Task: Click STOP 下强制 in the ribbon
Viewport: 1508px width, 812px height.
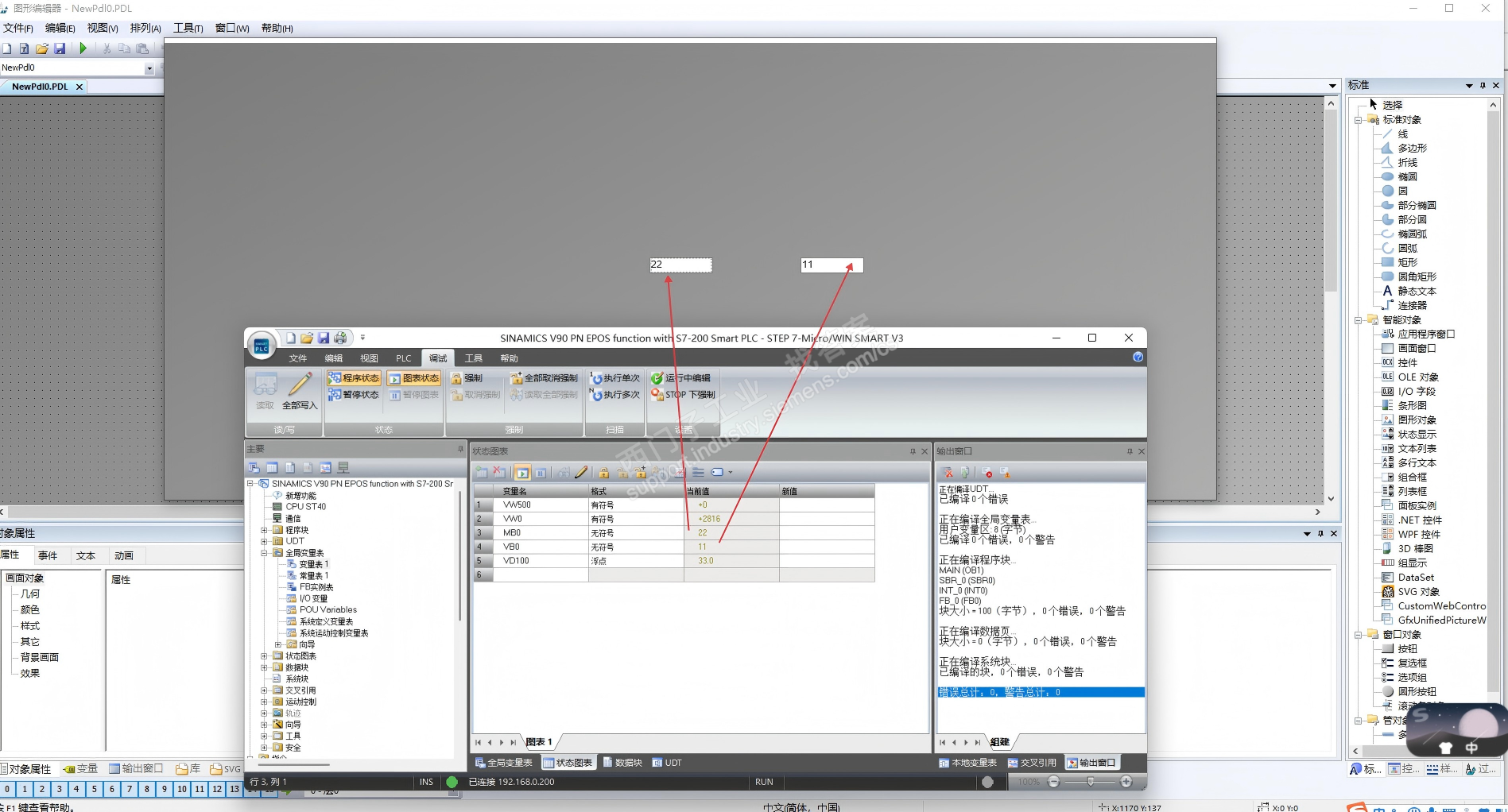Action: pyautogui.click(x=683, y=395)
